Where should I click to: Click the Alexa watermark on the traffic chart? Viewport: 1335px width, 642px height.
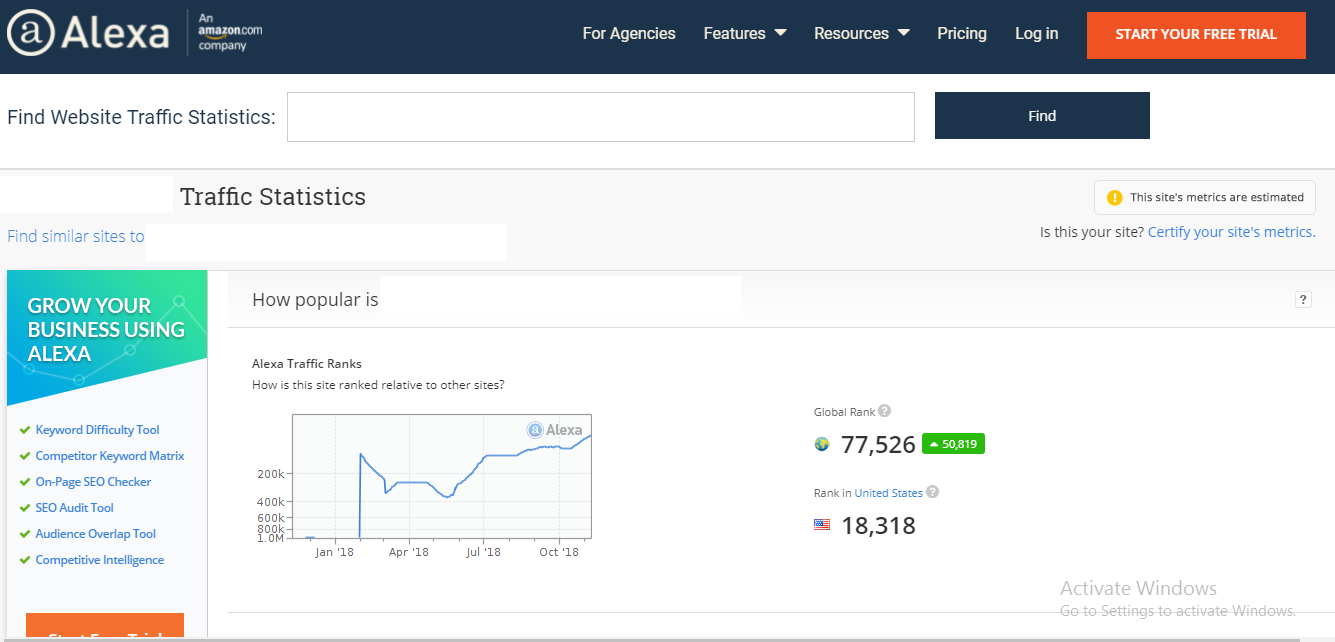(552, 430)
